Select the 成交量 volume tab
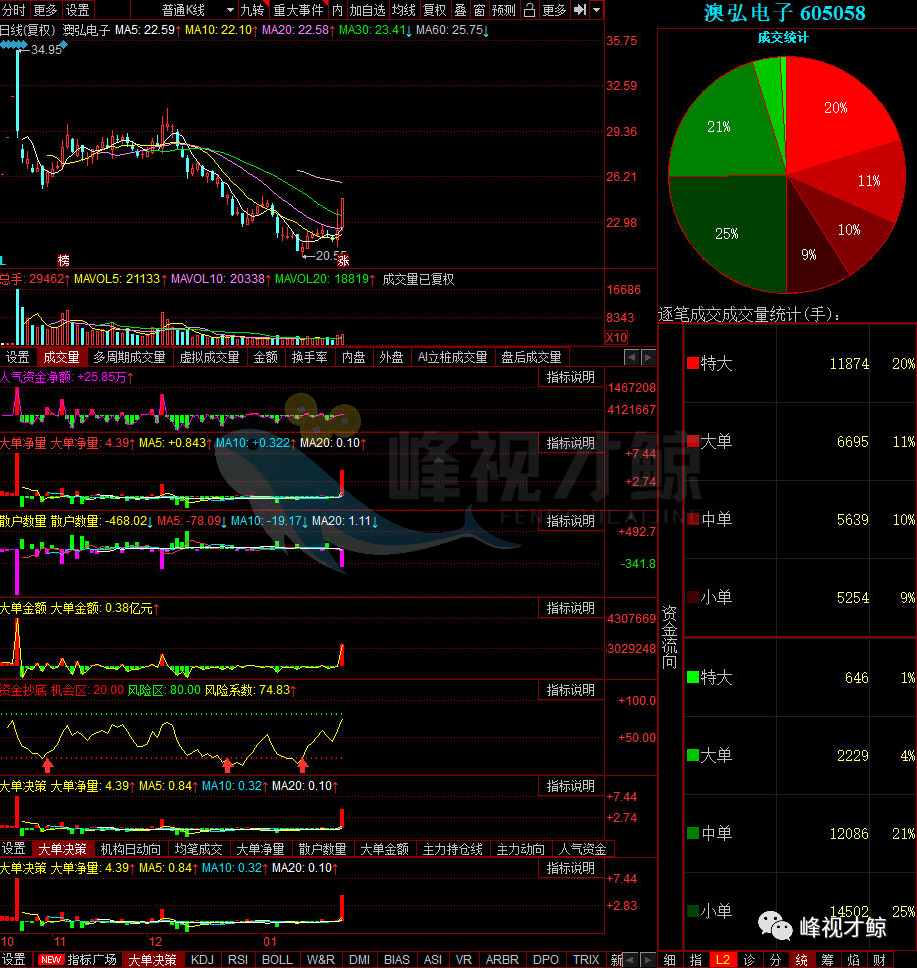The width and height of the screenshot is (917, 968). coord(61,357)
